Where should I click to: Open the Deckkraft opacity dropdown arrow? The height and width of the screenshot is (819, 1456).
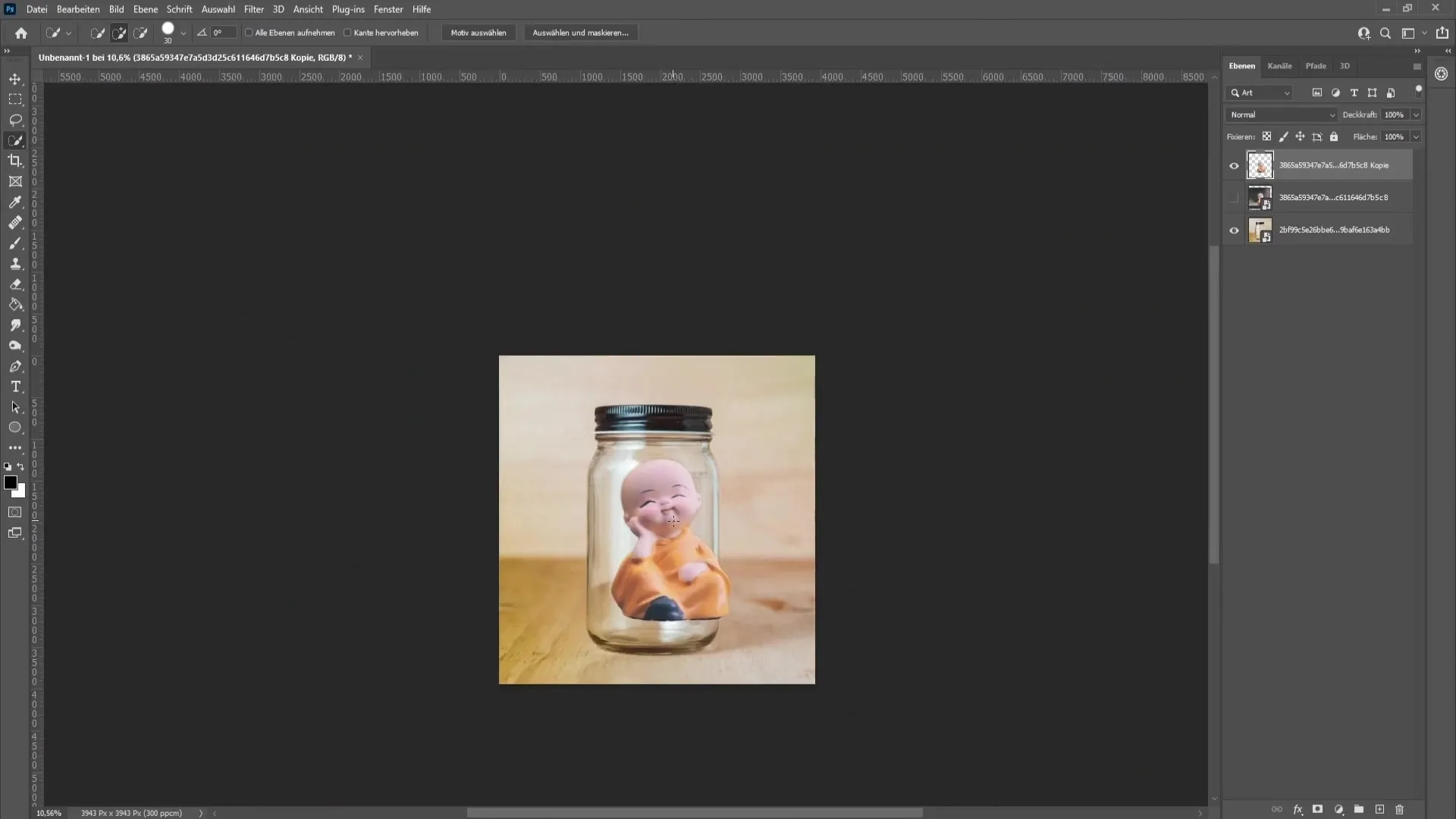[1416, 115]
